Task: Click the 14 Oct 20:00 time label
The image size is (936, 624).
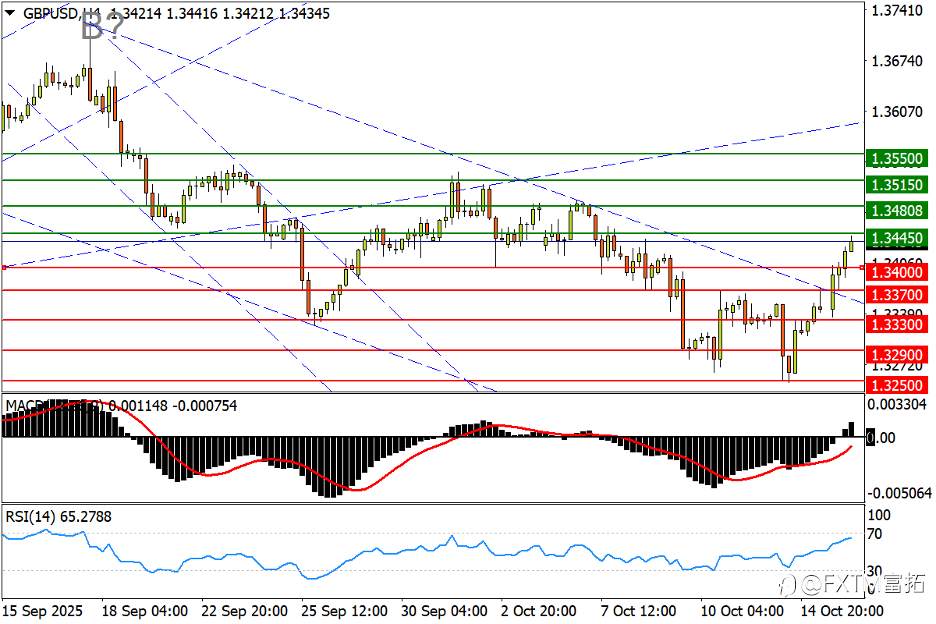Action: coord(842,611)
